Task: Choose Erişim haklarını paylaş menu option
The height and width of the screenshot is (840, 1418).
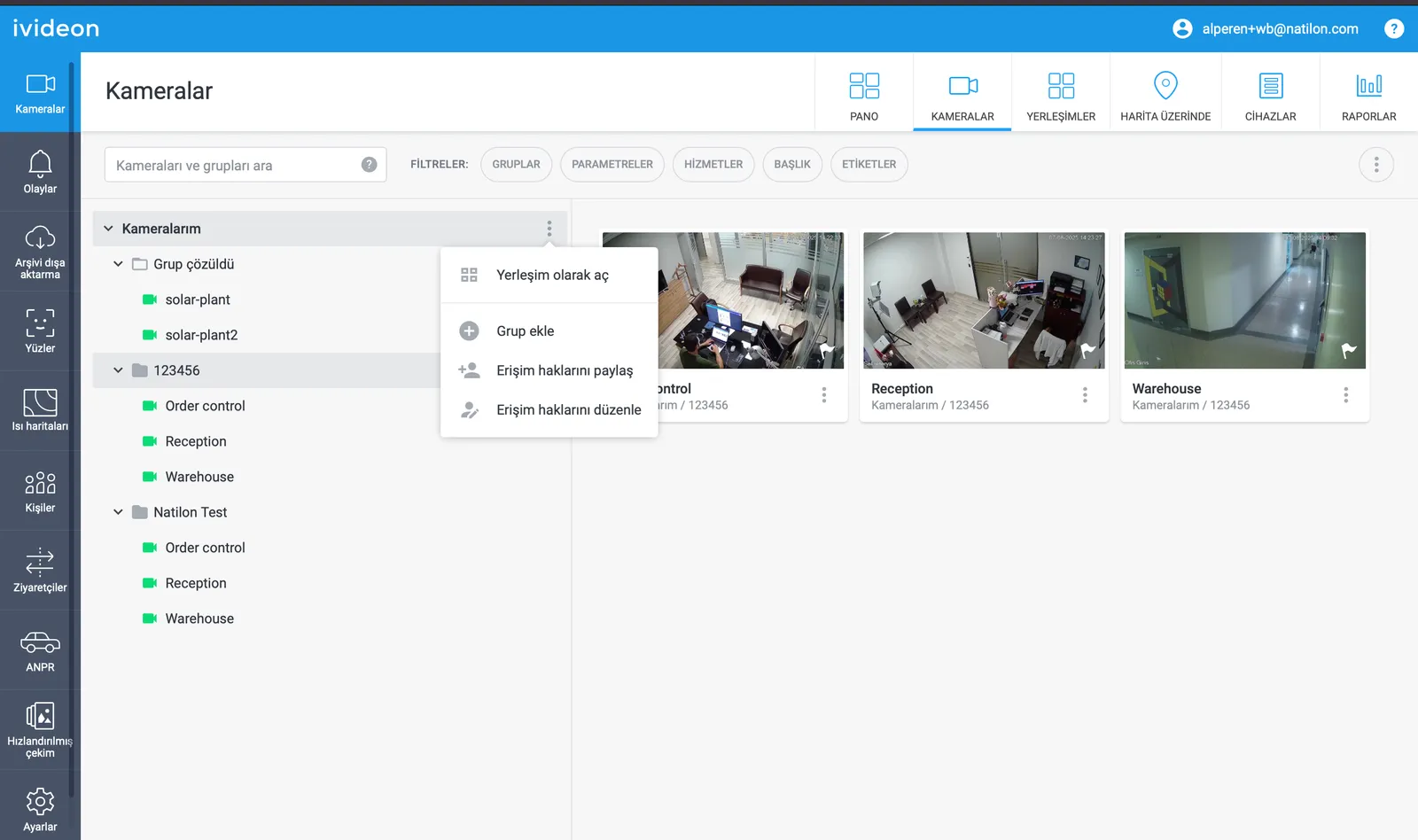Action: tap(564, 370)
